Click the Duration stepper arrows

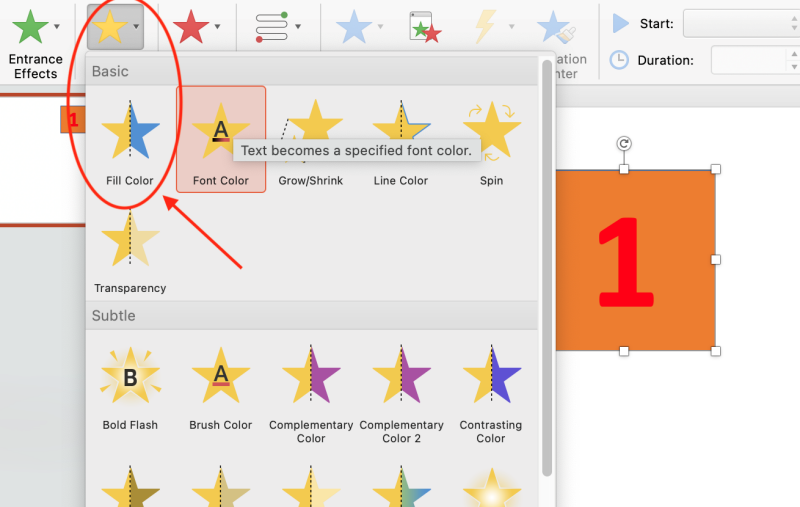coord(794,60)
